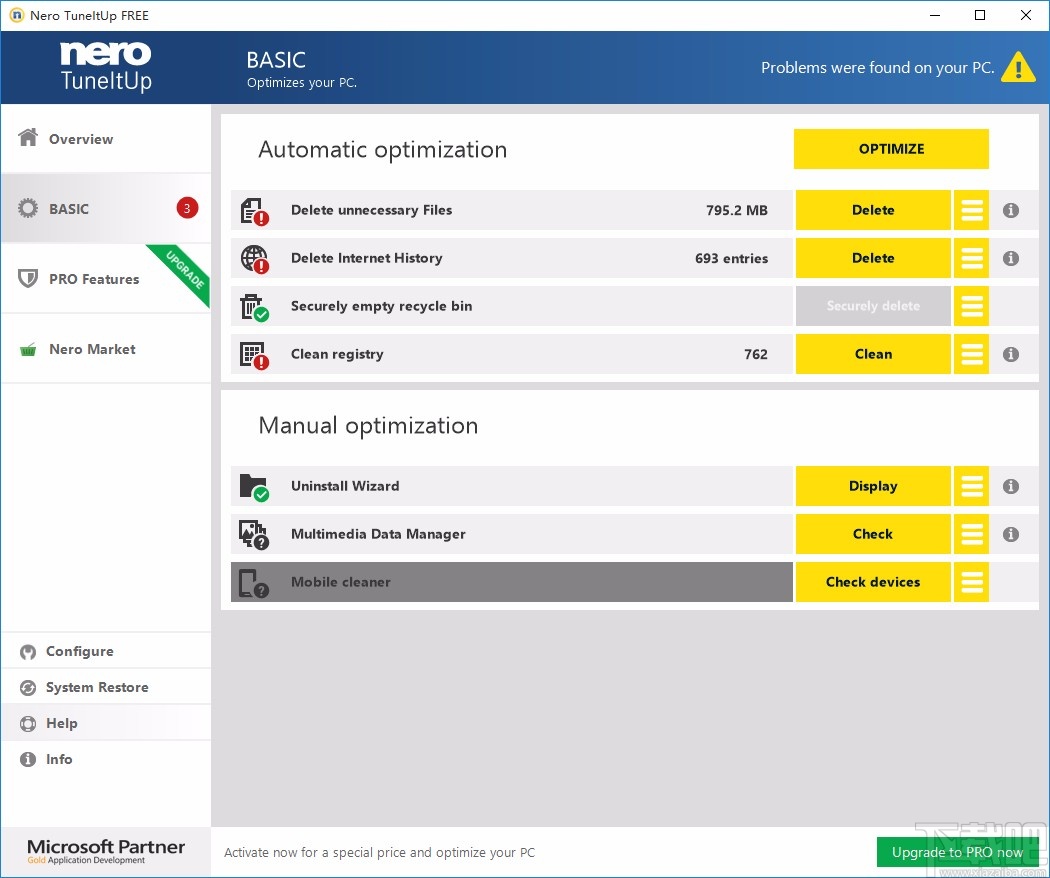Click 'Problems were found on your PC.' text
1050x878 pixels.
[877, 68]
